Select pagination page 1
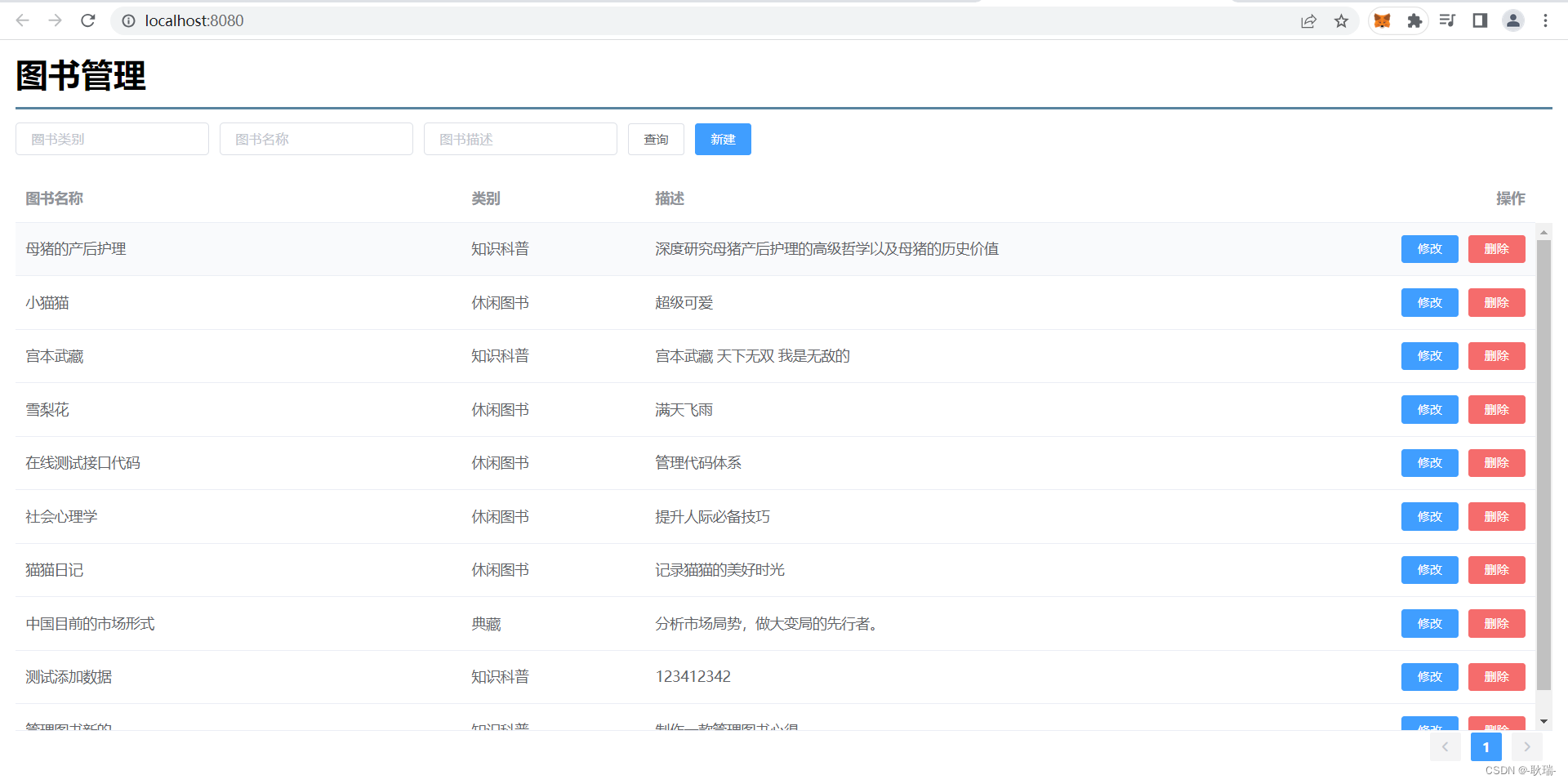The image size is (1568, 784). [x=1486, y=746]
